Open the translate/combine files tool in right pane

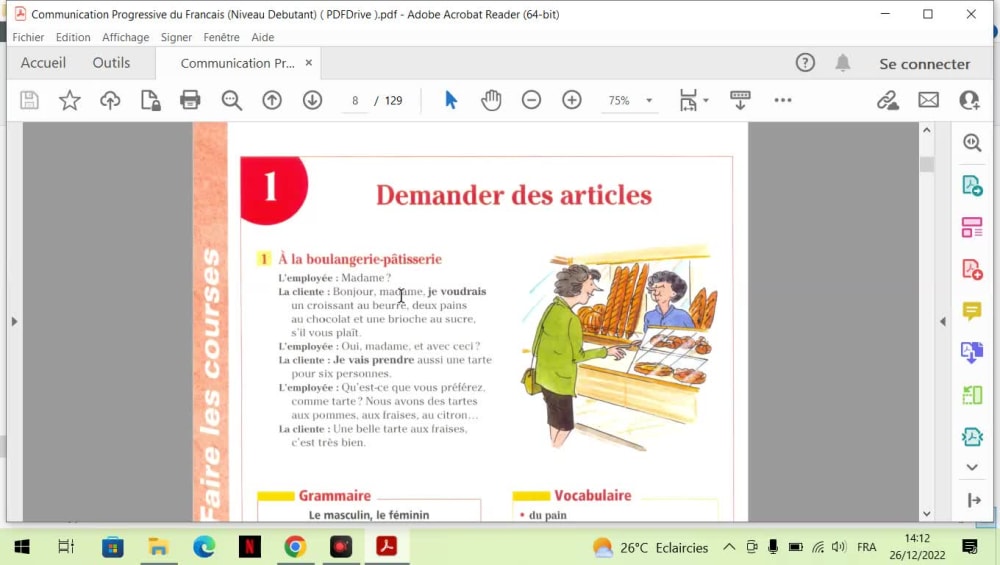972,353
